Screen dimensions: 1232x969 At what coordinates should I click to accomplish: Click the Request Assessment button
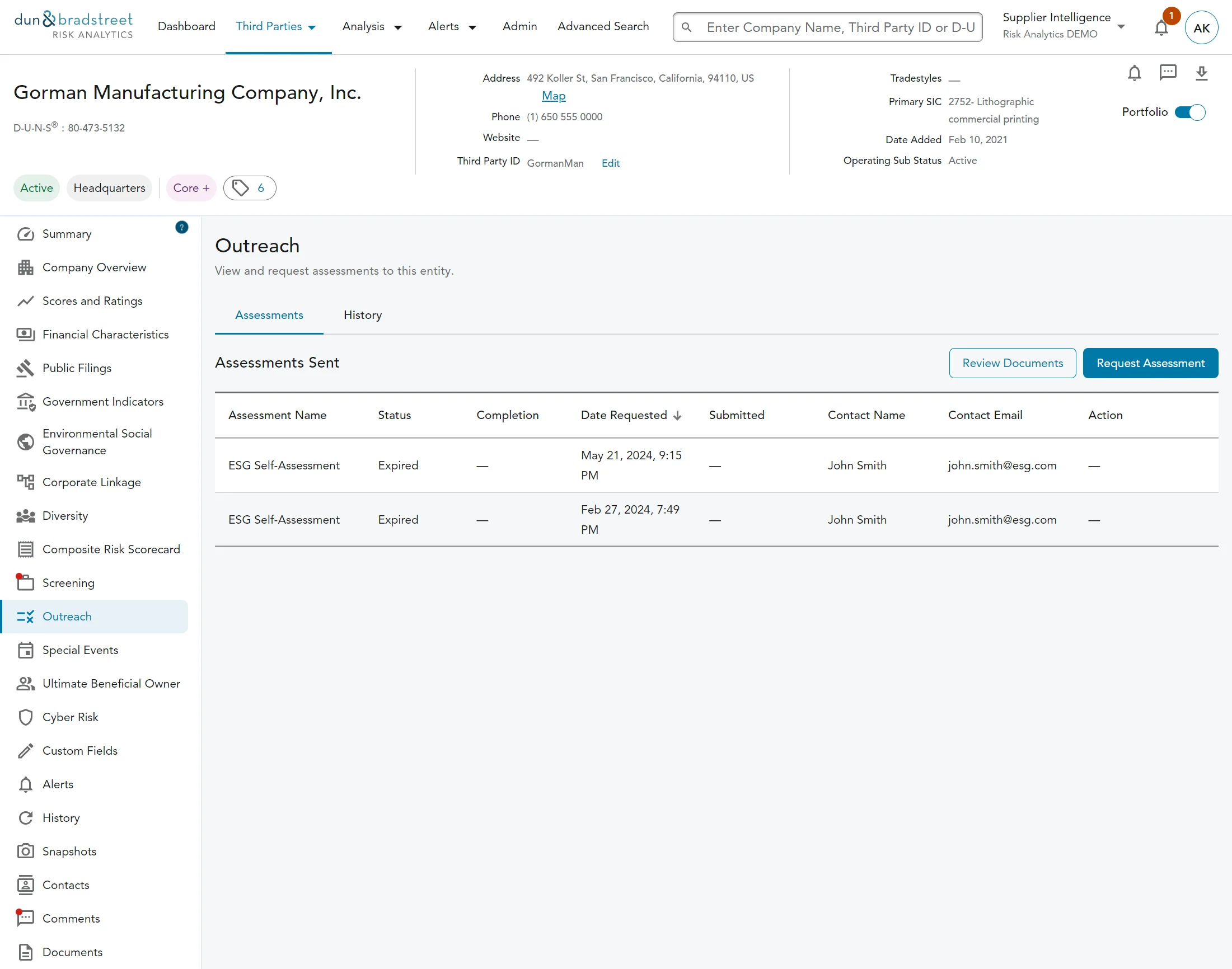pos(1150,363)
